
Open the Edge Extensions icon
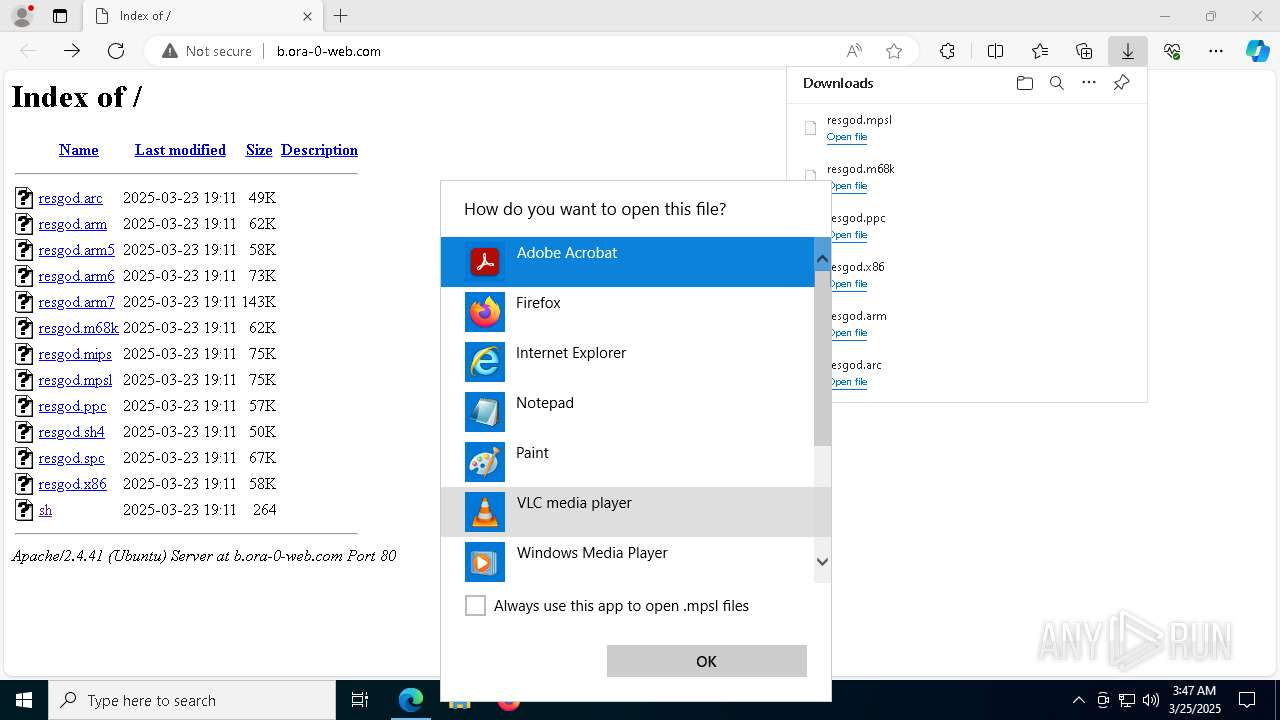point(947,51)
